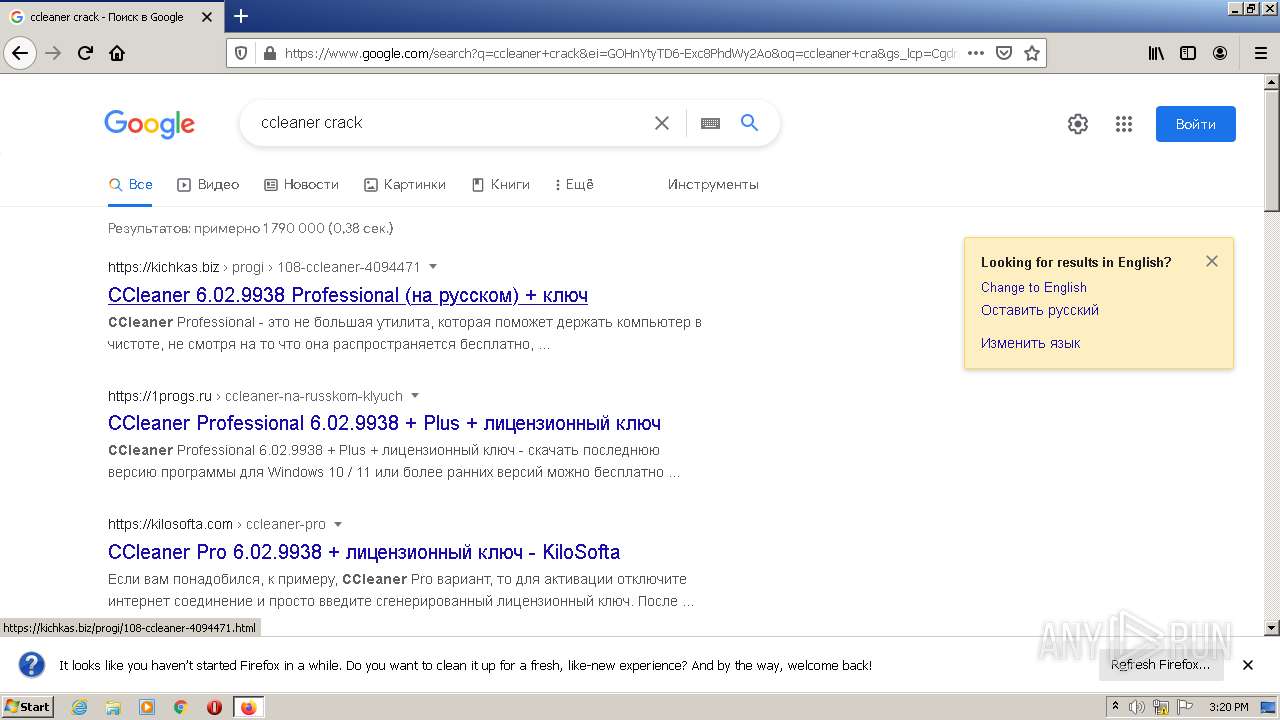Go back to the previous page

coord(21,53)
